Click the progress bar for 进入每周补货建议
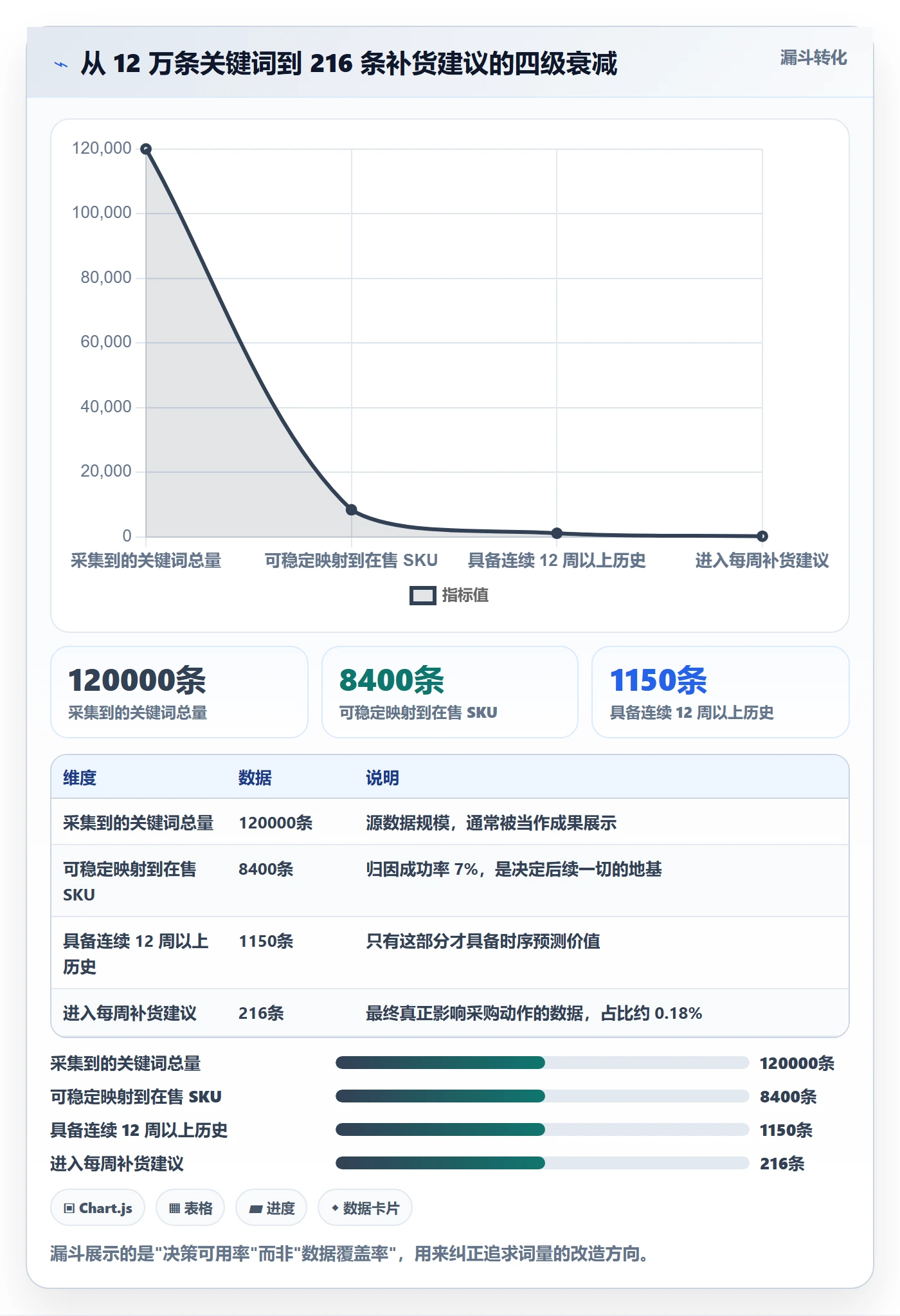 click(x=542, y=1163)
